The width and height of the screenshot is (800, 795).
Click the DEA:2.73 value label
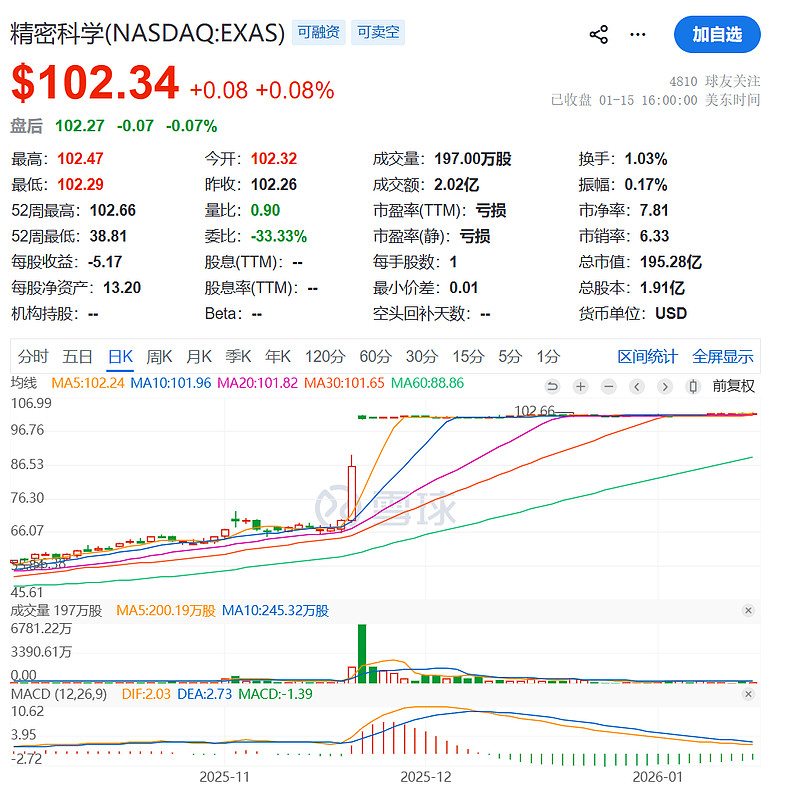[x=204, y=694]
